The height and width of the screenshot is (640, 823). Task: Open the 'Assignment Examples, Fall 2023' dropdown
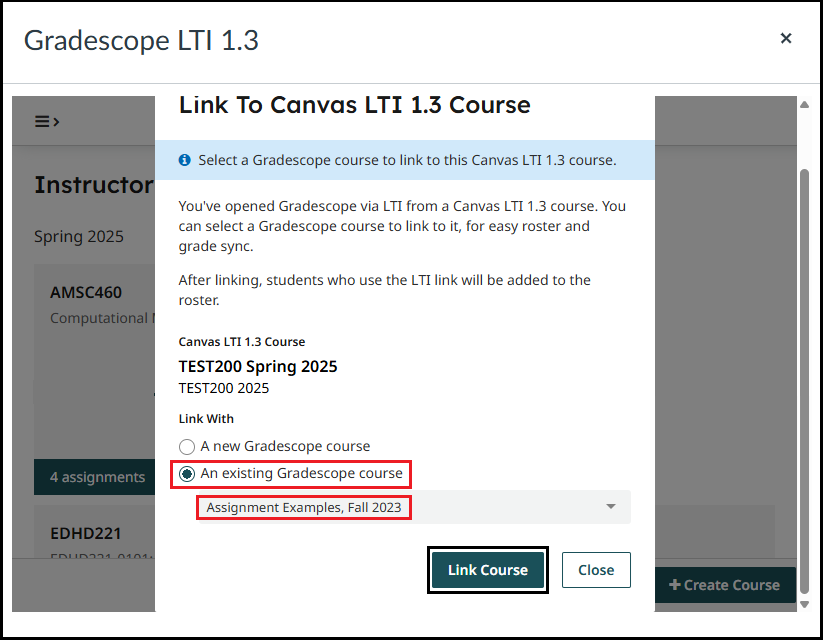point(415,507)
